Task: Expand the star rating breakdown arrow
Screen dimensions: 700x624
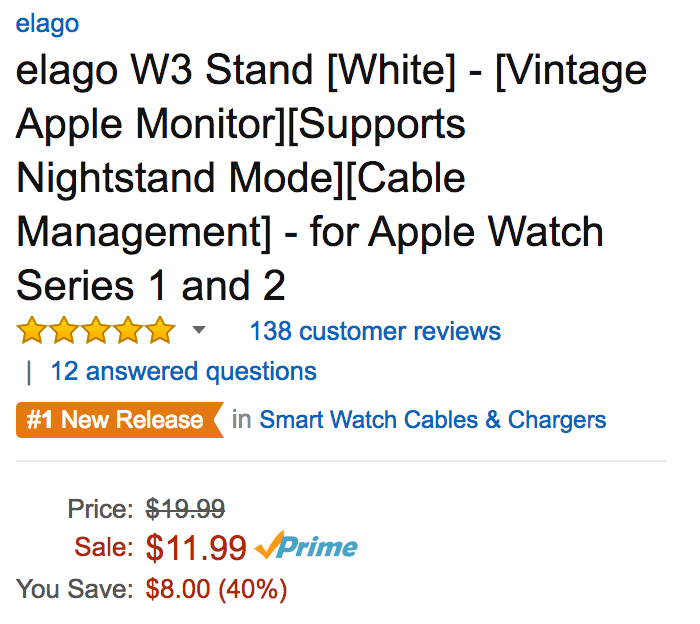Action: 199,331
